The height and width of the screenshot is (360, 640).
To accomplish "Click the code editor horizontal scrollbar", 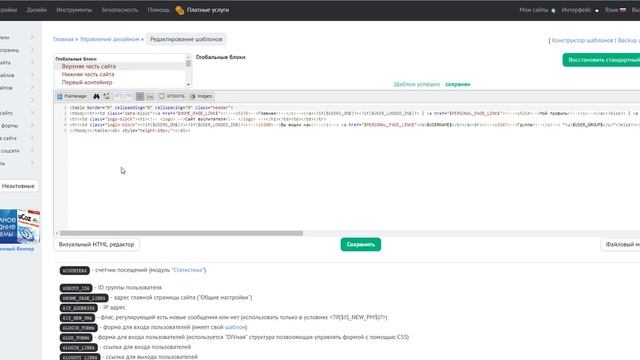I will (x=181, y=233).
